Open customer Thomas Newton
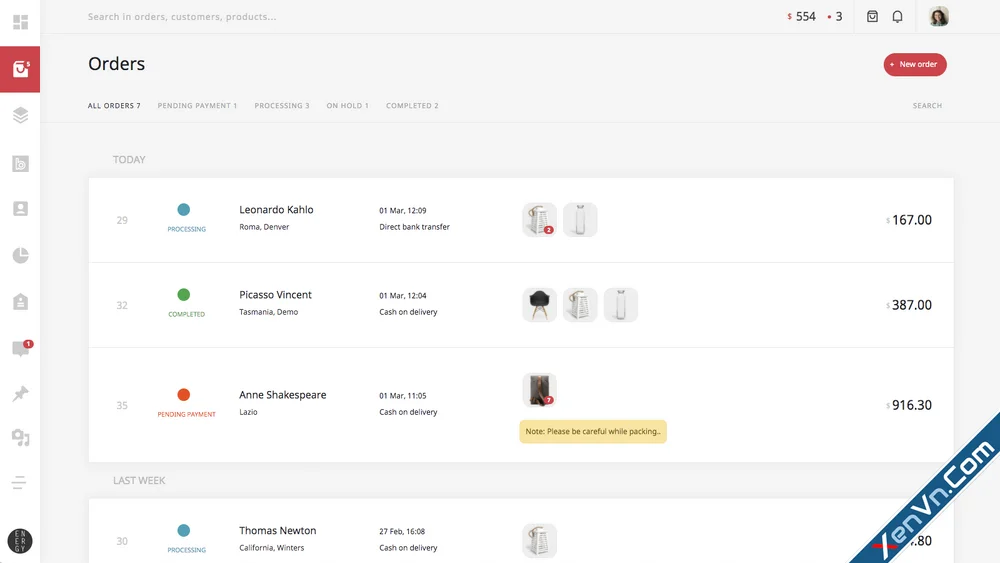Image resolution: width=1000 pixels, height=563 pixels. click(x=277, y=530)
